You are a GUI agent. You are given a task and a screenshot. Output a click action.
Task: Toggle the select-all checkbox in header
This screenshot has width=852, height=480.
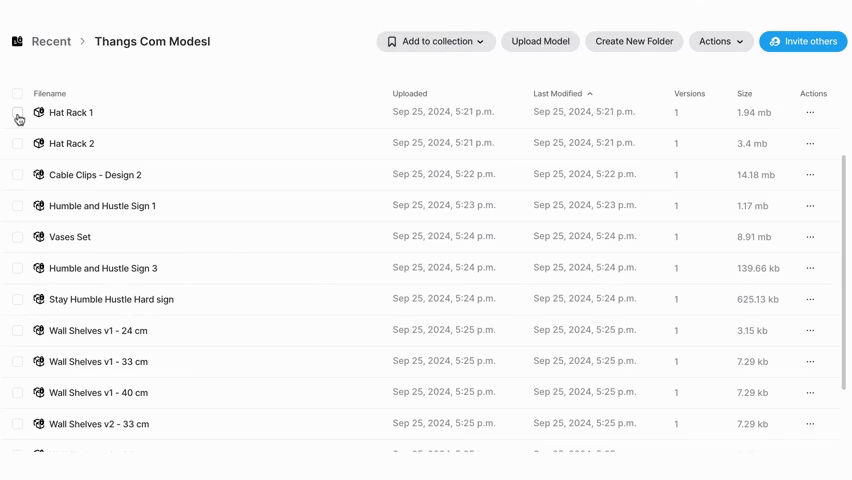pos(17,94)
